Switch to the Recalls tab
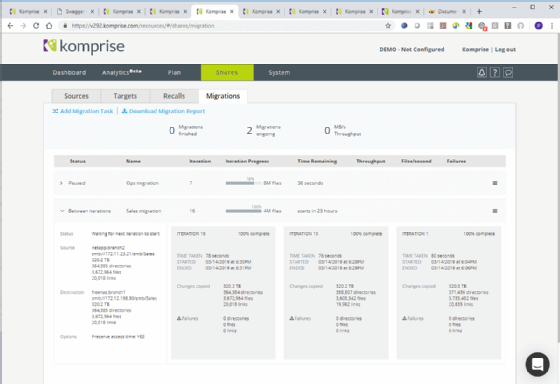The image size is (560, 384). pyautogui.click(x=174, y=96)
